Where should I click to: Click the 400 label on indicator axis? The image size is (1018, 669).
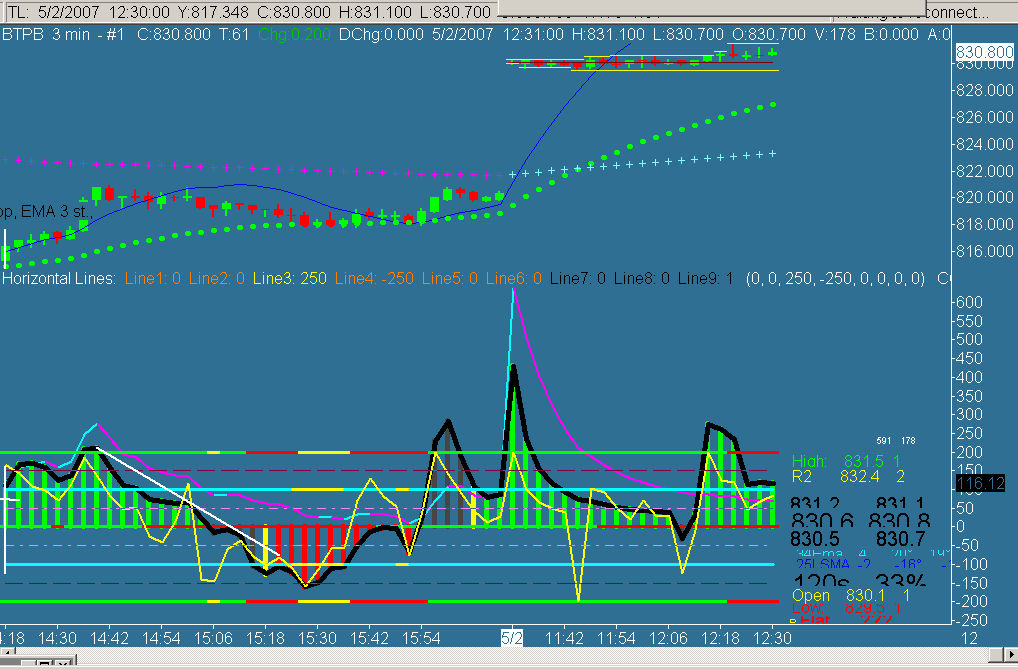pyautogui.click(x=969, y=377)
